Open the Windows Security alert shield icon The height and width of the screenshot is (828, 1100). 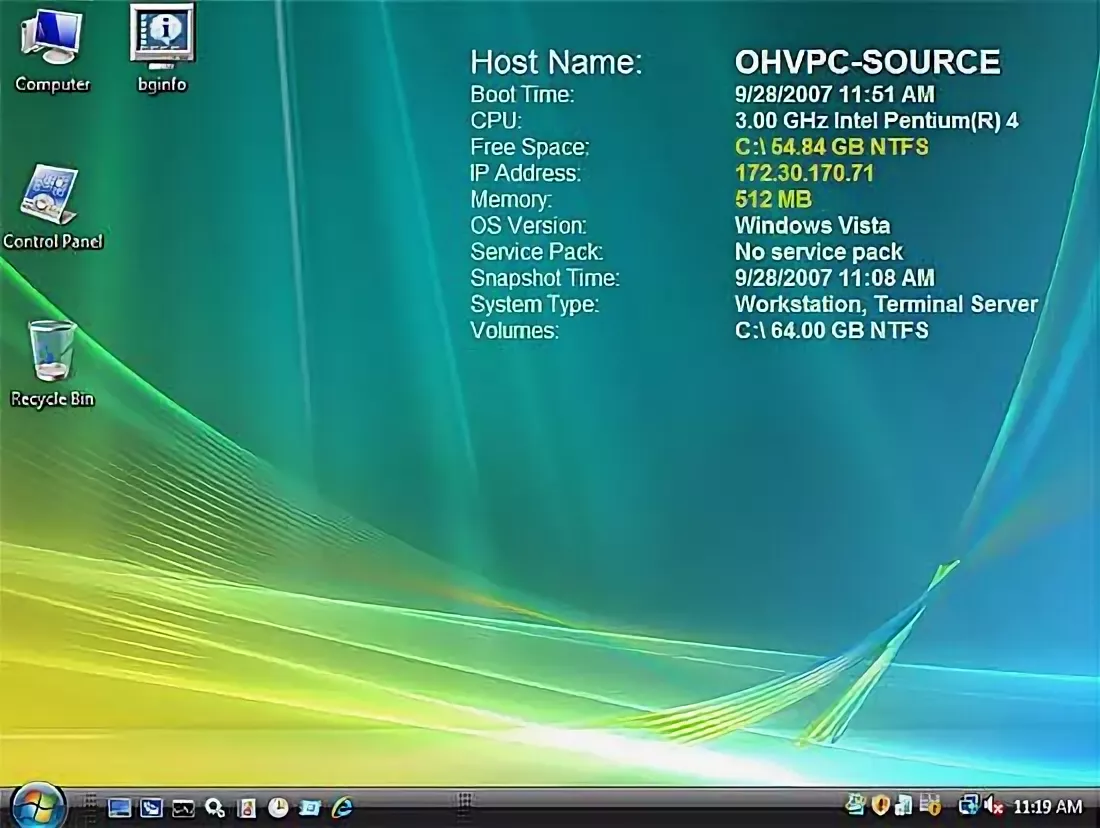pyautogui.click(x=880, y=805)
